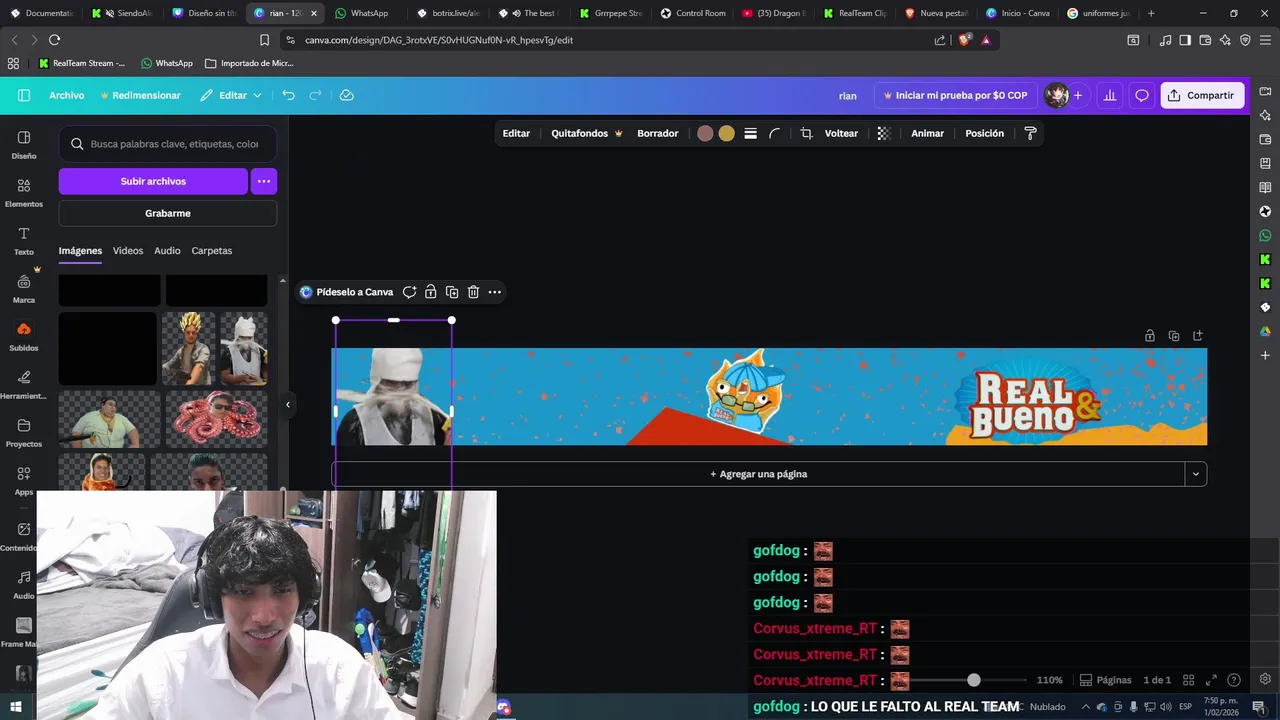
Task: Open more options in floating toolbar
Action: pyautogui.click(x=494, y=292)
